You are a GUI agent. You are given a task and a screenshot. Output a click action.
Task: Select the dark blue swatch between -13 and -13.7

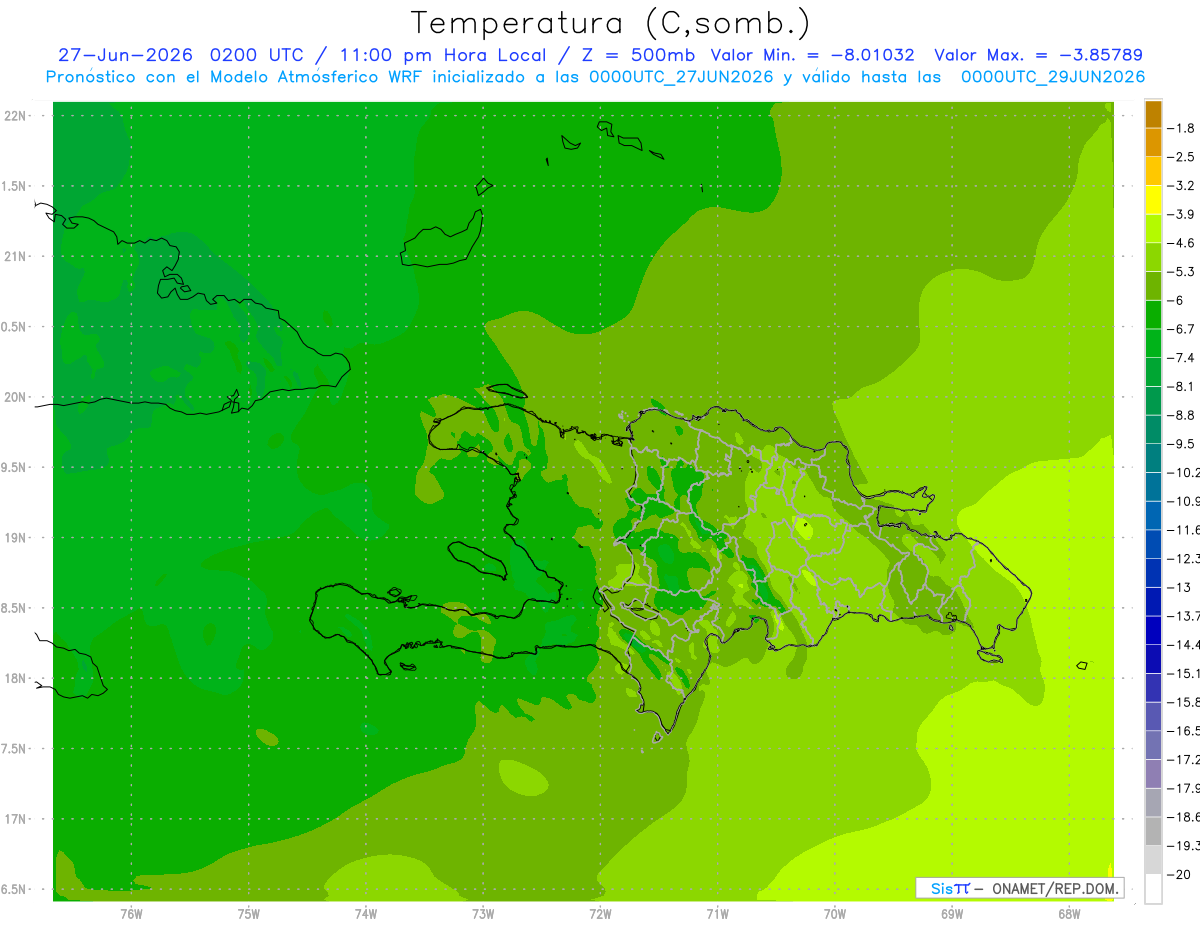pyautogui.click(x=1153, y=601)
